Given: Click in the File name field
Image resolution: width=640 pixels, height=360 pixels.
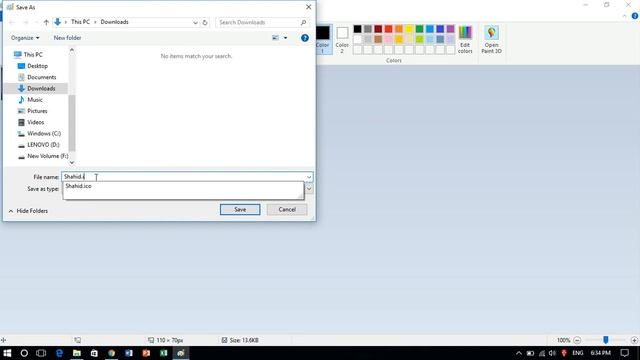Looking at the screenshot, I should tap(183, 177).
